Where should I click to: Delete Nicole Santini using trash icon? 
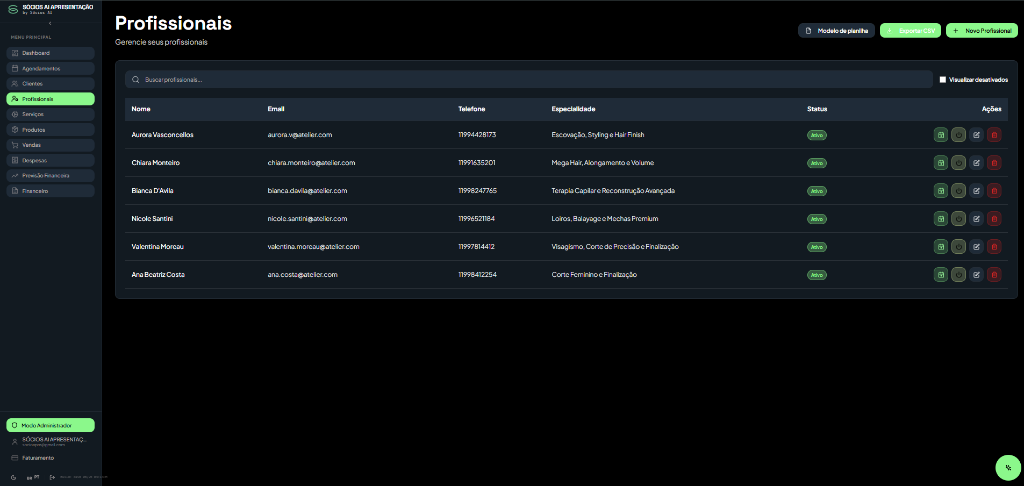click(x=994, y=219)
